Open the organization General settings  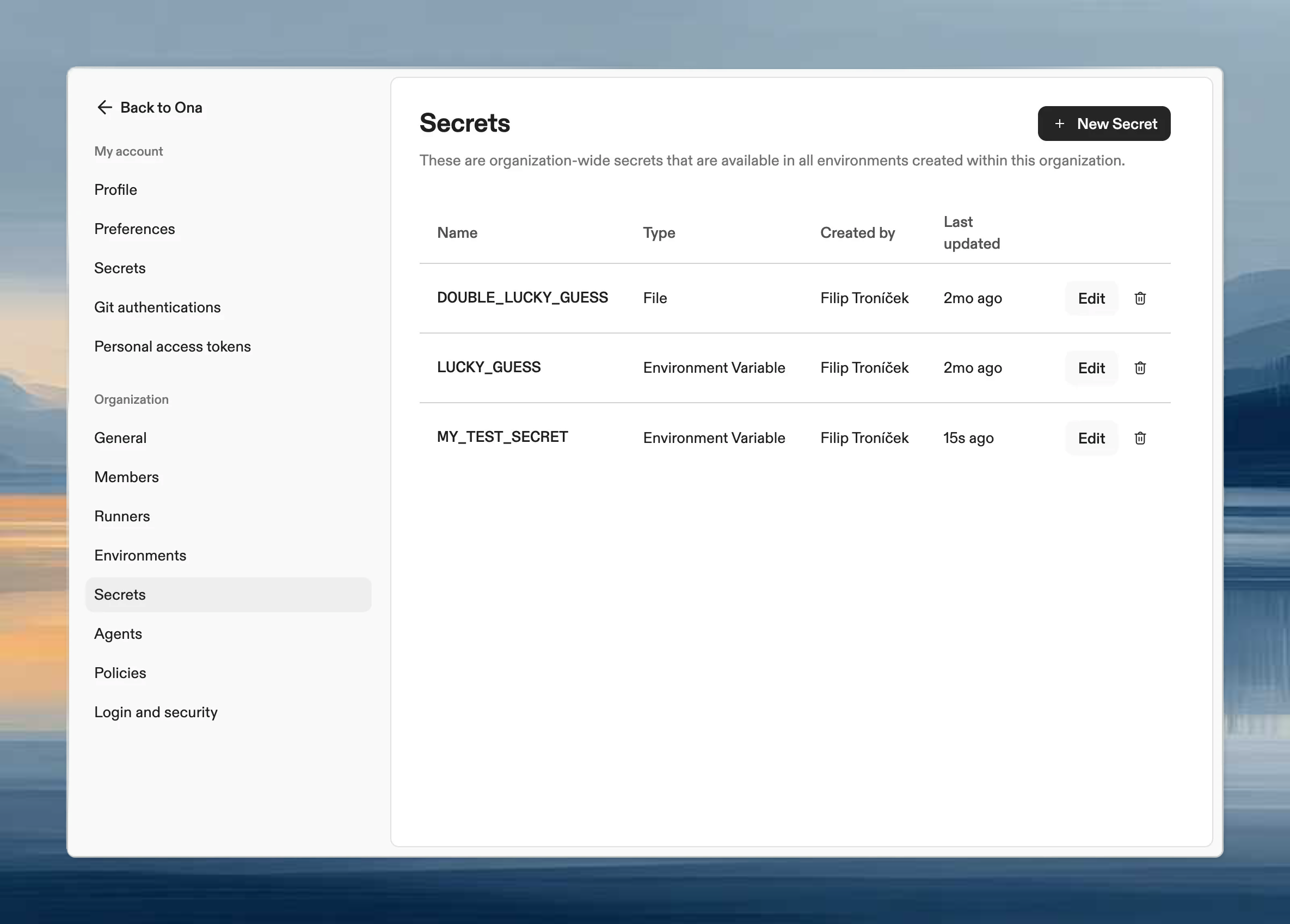click(x=120, y=438)
